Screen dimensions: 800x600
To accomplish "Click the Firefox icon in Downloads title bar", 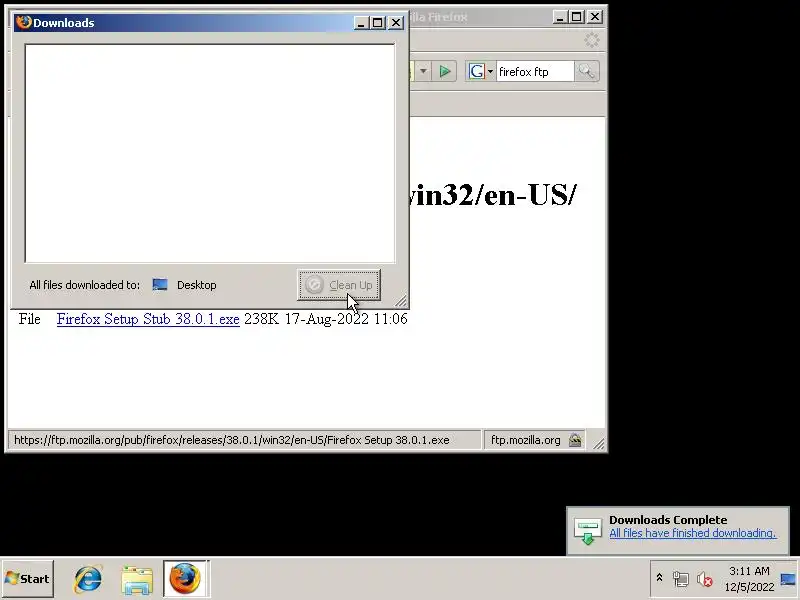I will point(23,22).
